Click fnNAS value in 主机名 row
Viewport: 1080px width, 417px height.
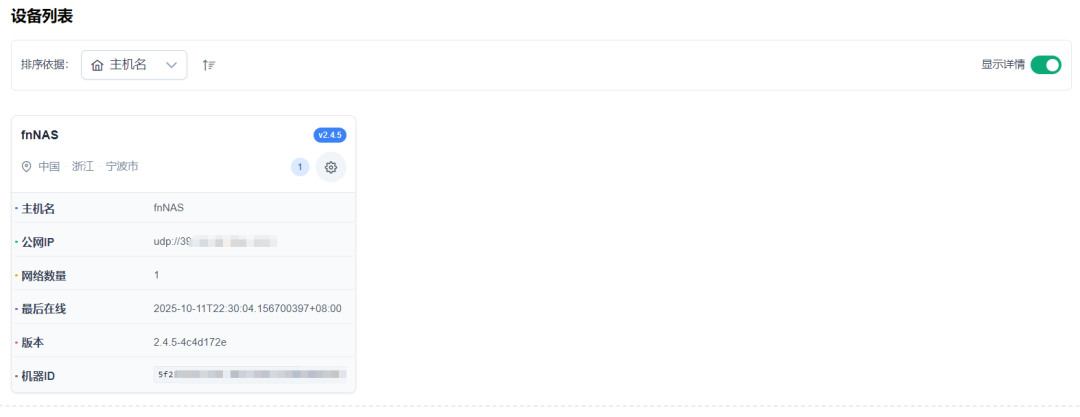tap(169, 208)
